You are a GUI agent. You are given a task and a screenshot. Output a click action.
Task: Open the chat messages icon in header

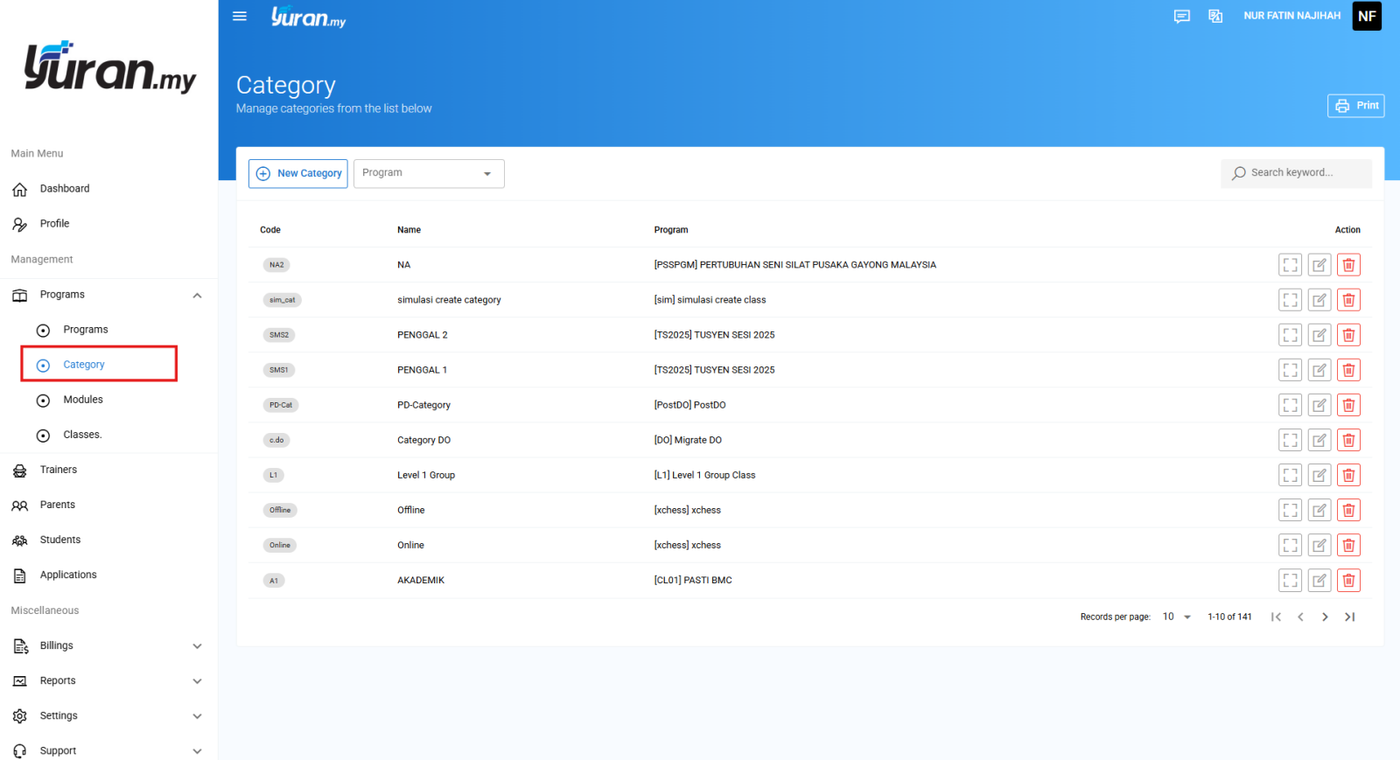click(1182, 16)
